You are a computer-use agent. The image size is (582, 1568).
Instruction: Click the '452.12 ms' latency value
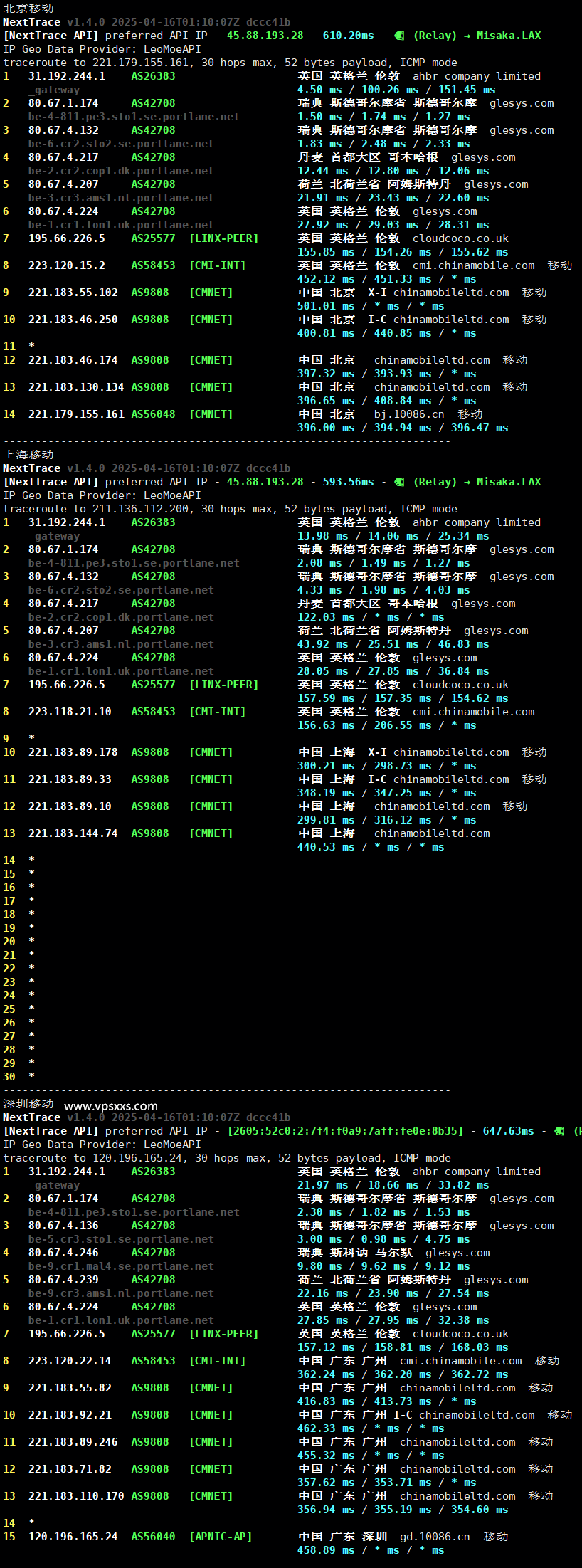326,279
